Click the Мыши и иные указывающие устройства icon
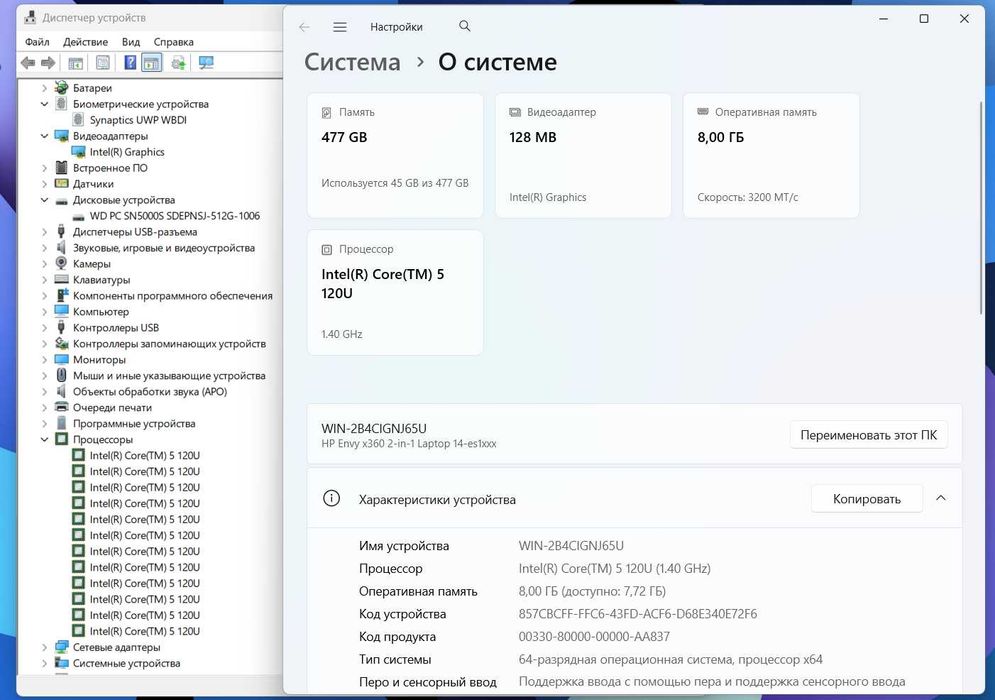Image resolution: width=995 pixels, height=700 pixels. pyautogui.click(x=62, y=375)
